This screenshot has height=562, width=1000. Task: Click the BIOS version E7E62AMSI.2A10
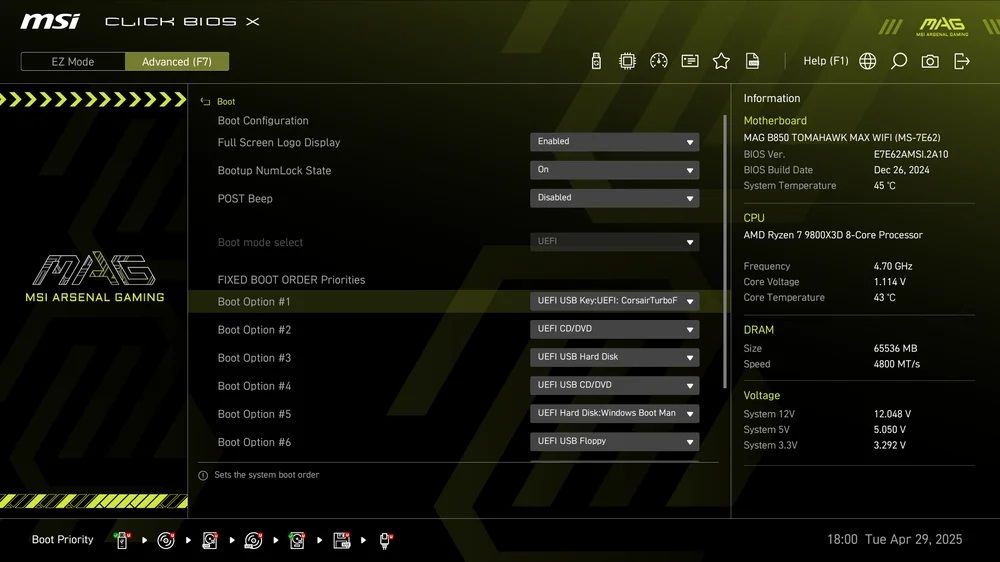click(x=911, y=154)
